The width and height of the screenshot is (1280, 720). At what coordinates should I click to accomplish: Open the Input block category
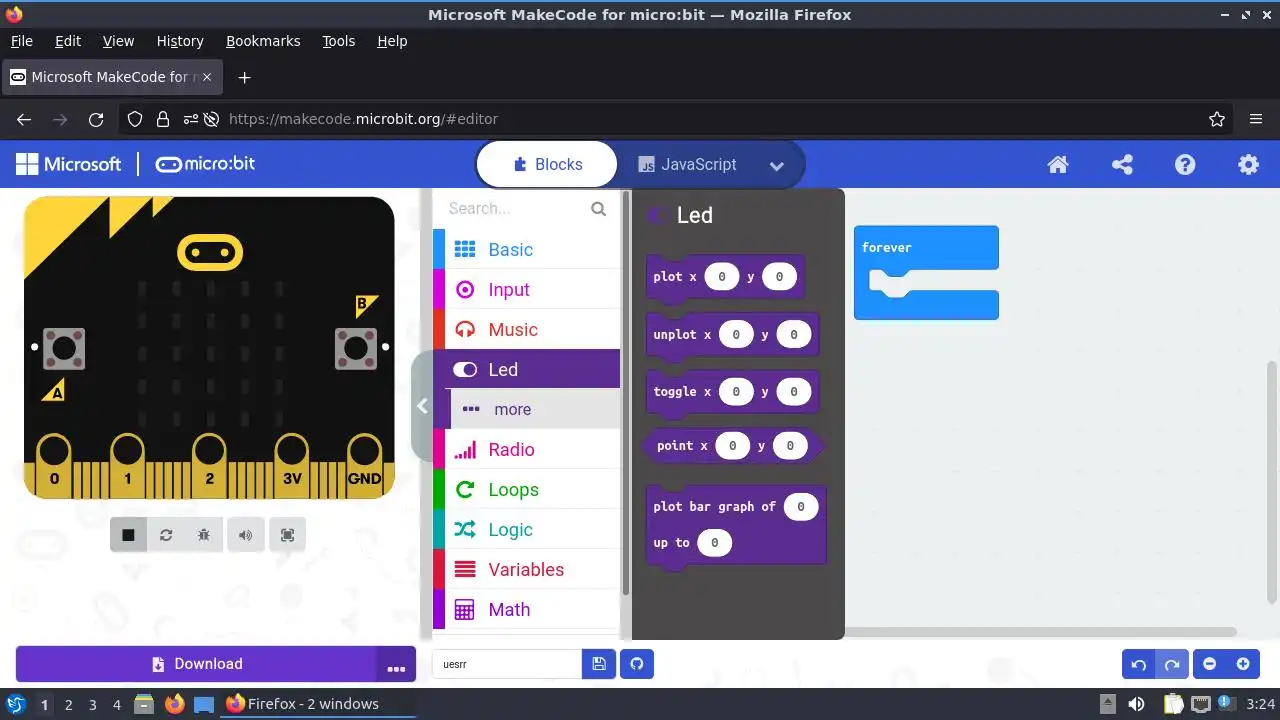tap(527, 289)
